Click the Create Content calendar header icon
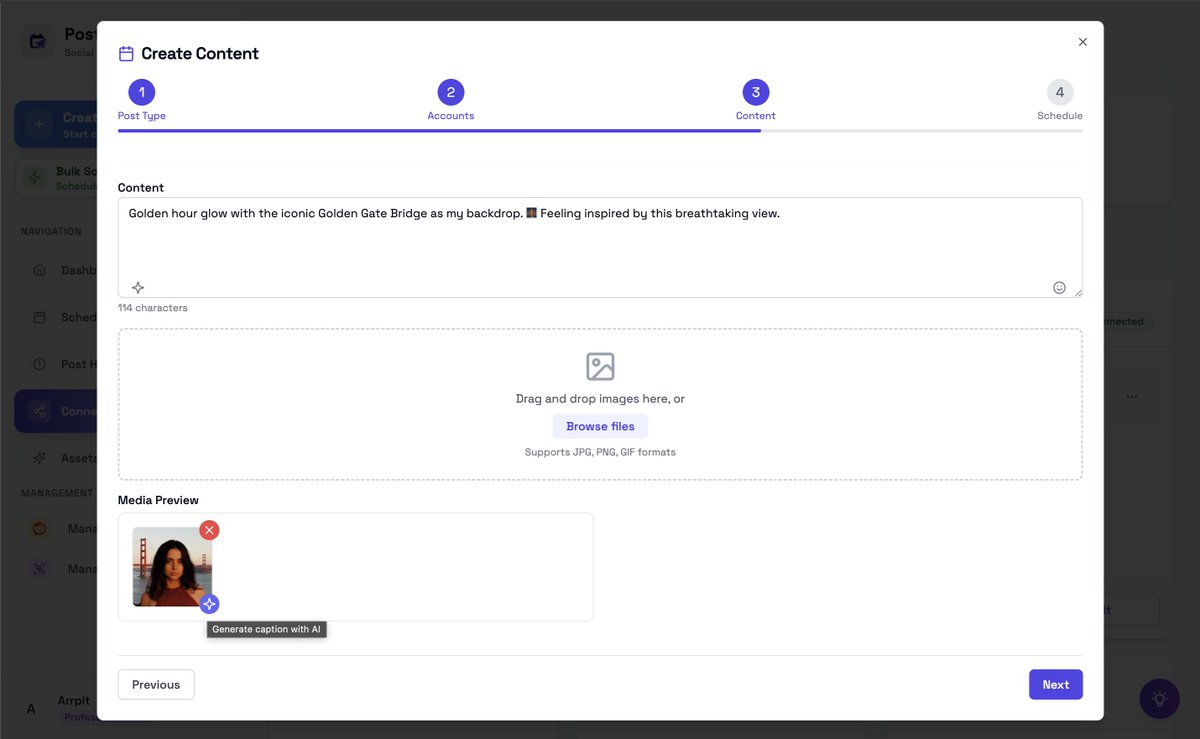Image resolution: width=1200 pixels, height=739 pixels. pos(124,52)
